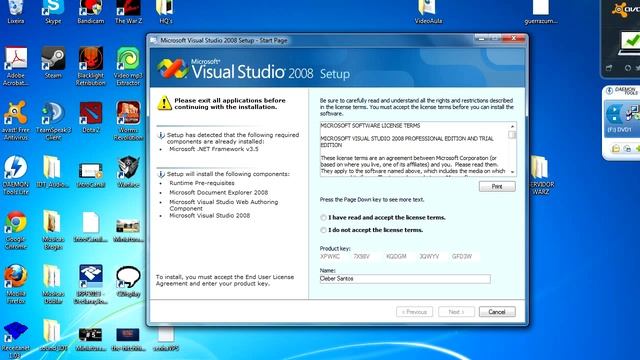The width and height of the screenshot is (640, 360).
Task: Select the avast! Free Antivirus icon
Action: 16,121
